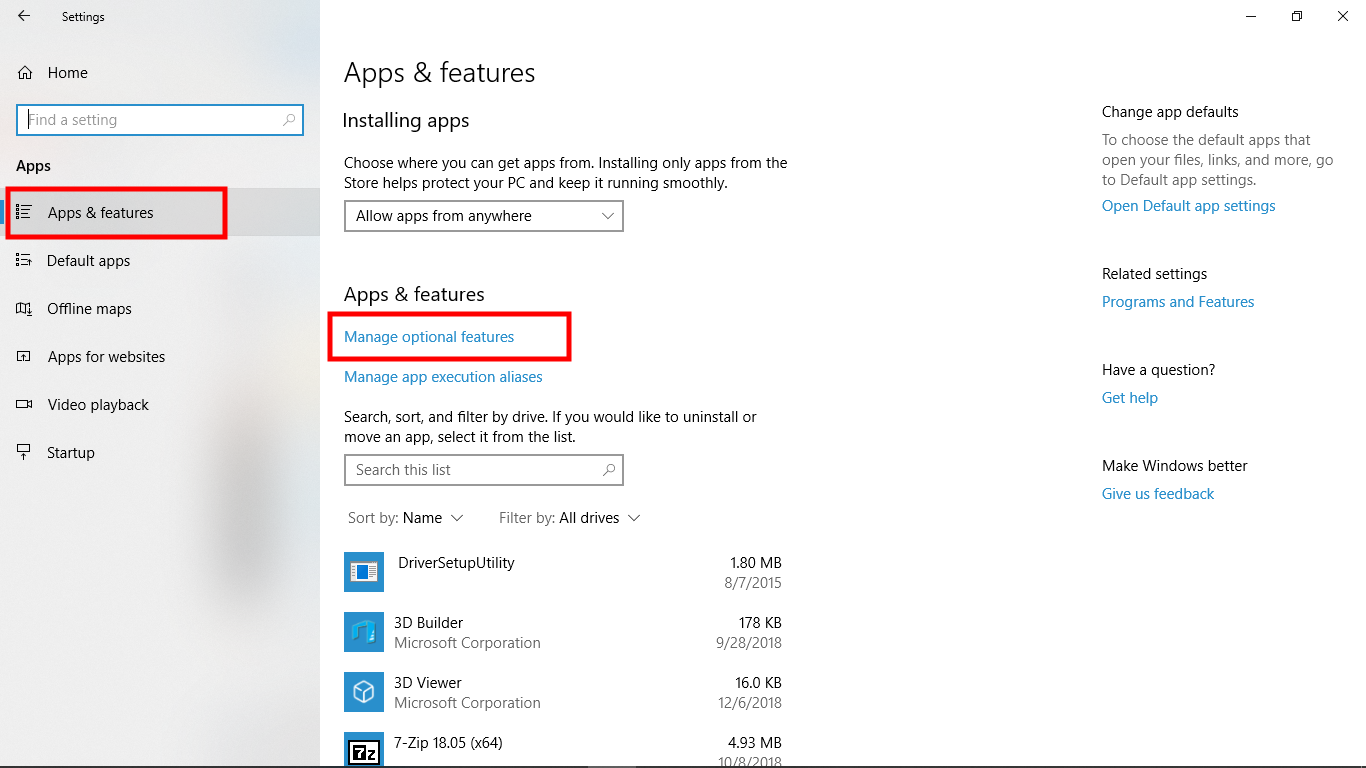Click the Apps & features sidebar icon

(24, 212)
